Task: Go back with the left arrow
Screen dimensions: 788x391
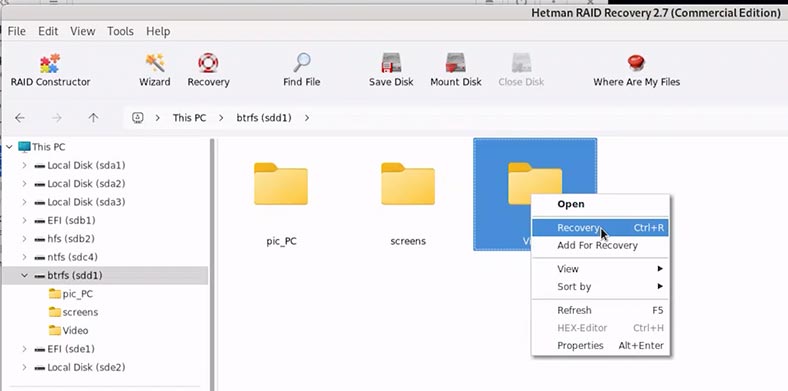Action: point(20,118)
